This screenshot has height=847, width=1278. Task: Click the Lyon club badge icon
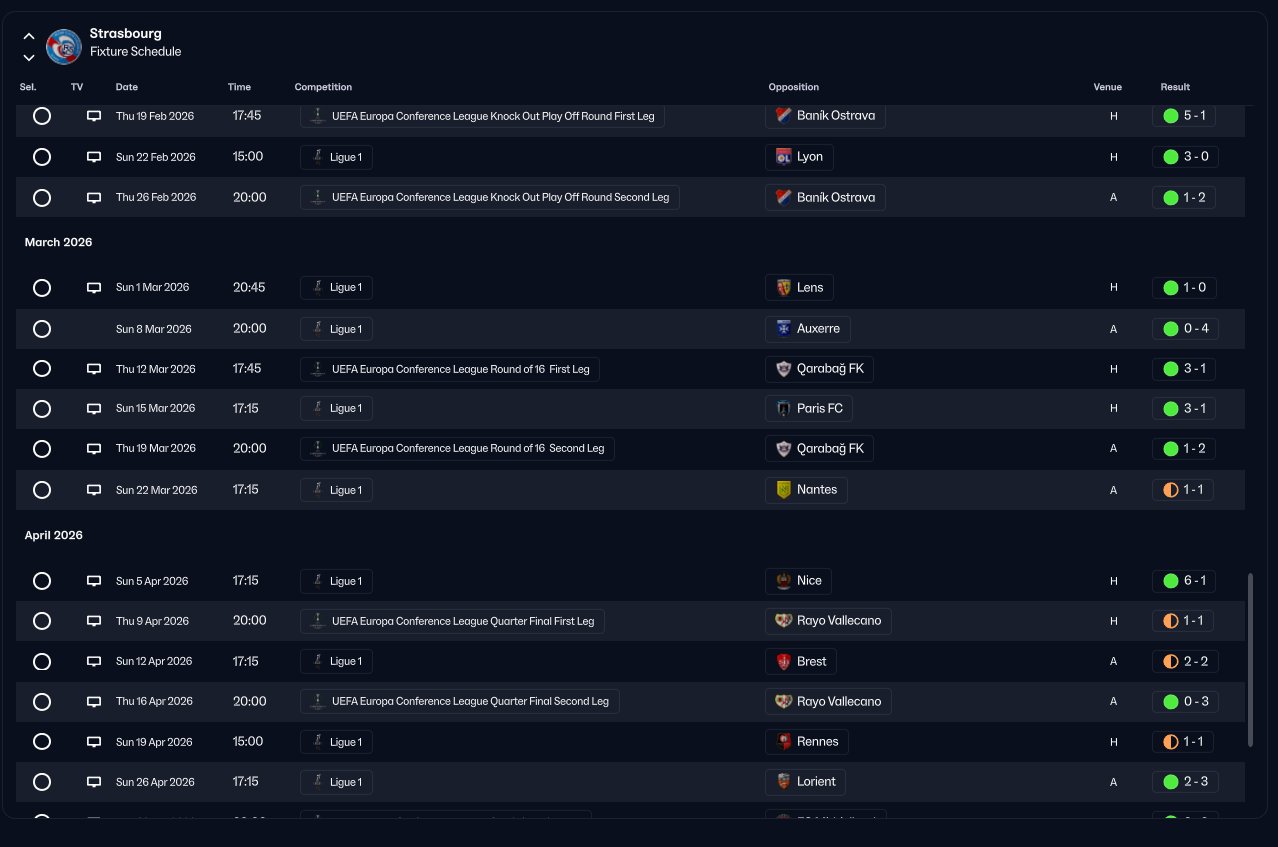pyautogui.click(x=784, y=157)
